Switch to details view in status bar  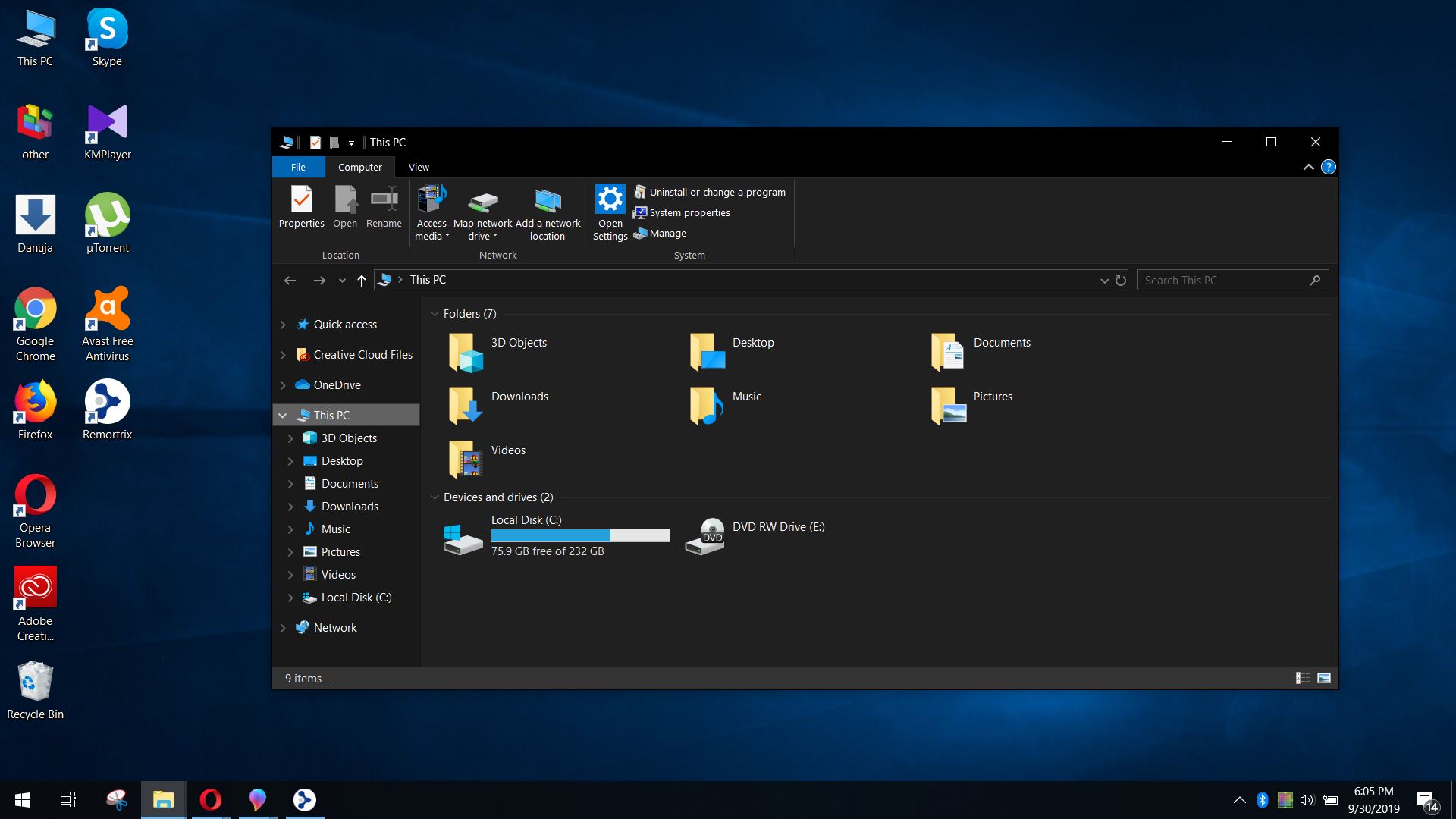(1303, 678)
